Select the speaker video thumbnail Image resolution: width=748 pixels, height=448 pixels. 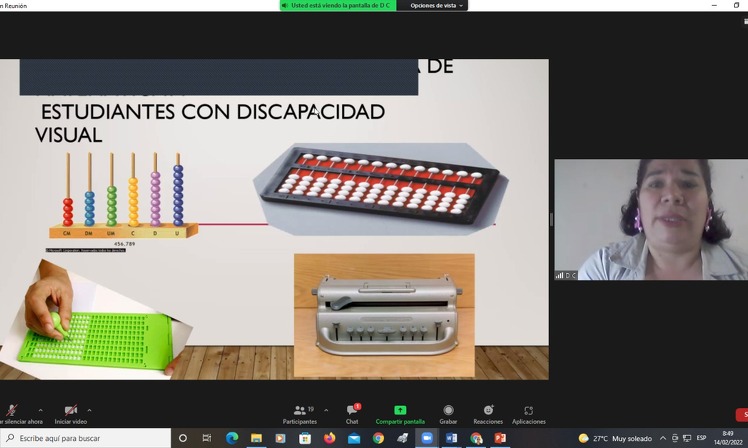pos(651,219)
